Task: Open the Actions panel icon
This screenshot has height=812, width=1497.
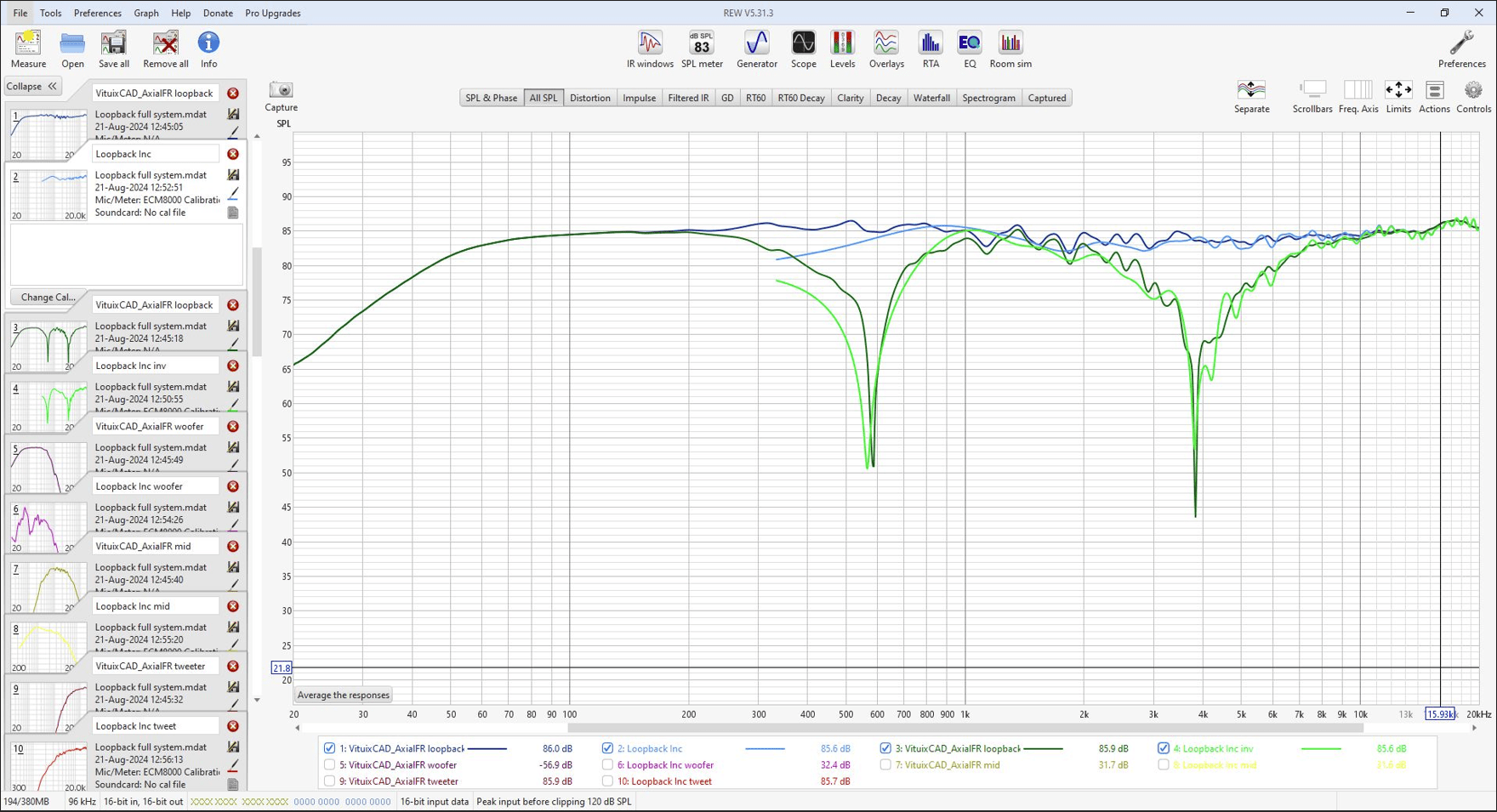Action: [x=1434, y=90]
